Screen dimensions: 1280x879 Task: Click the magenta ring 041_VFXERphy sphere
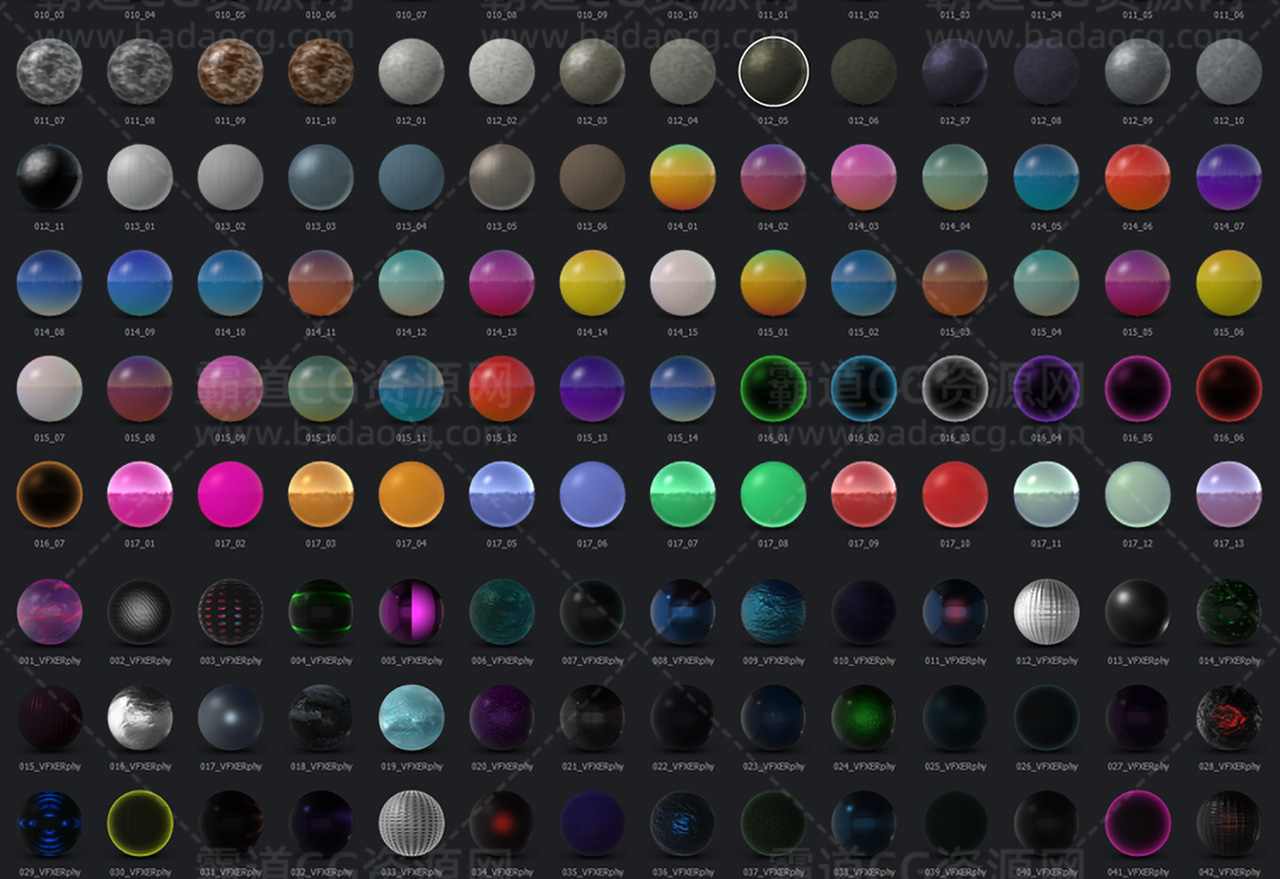pos(1137,823)
